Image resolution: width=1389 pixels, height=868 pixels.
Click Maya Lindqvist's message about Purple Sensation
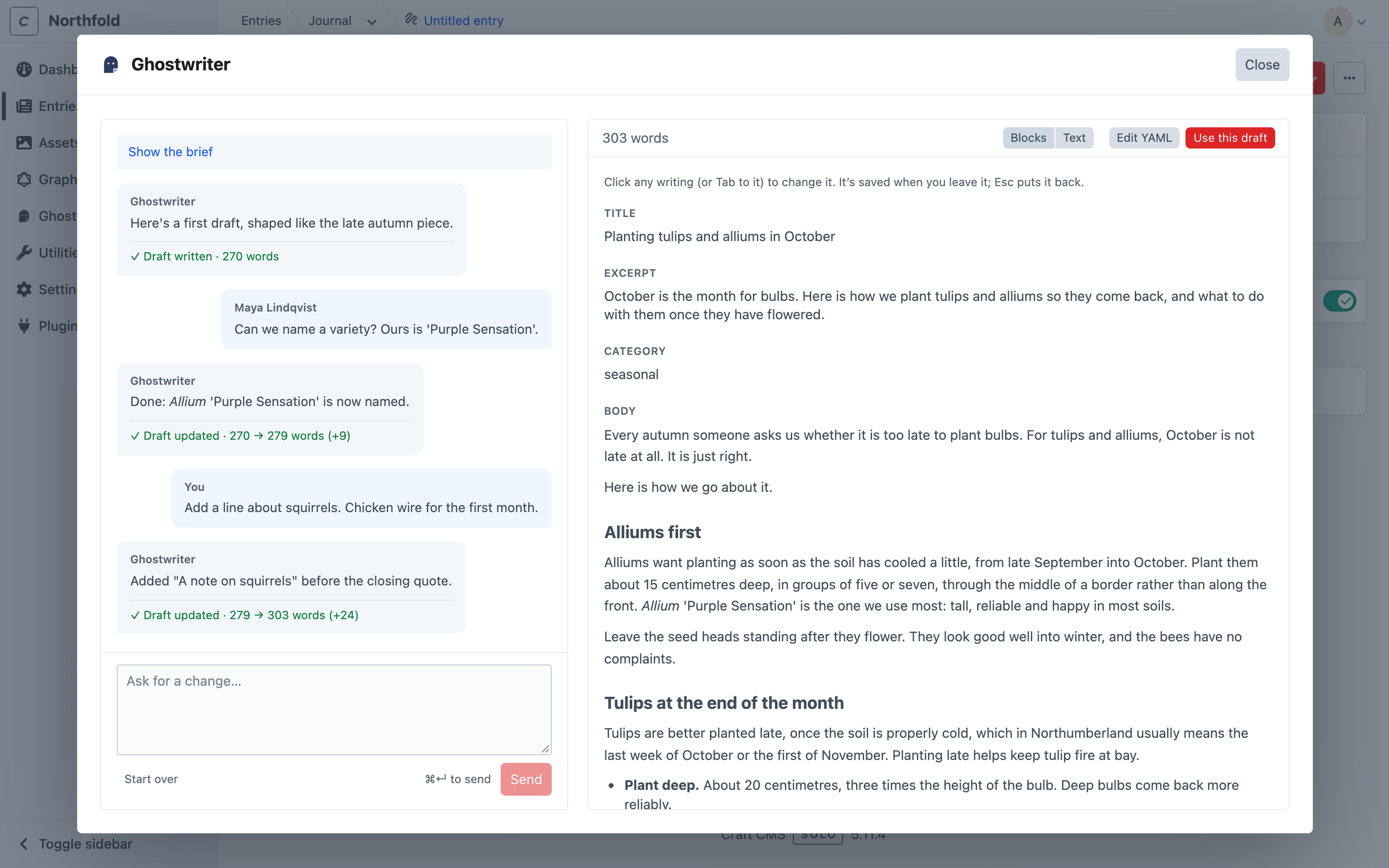[x=386, y=319]
